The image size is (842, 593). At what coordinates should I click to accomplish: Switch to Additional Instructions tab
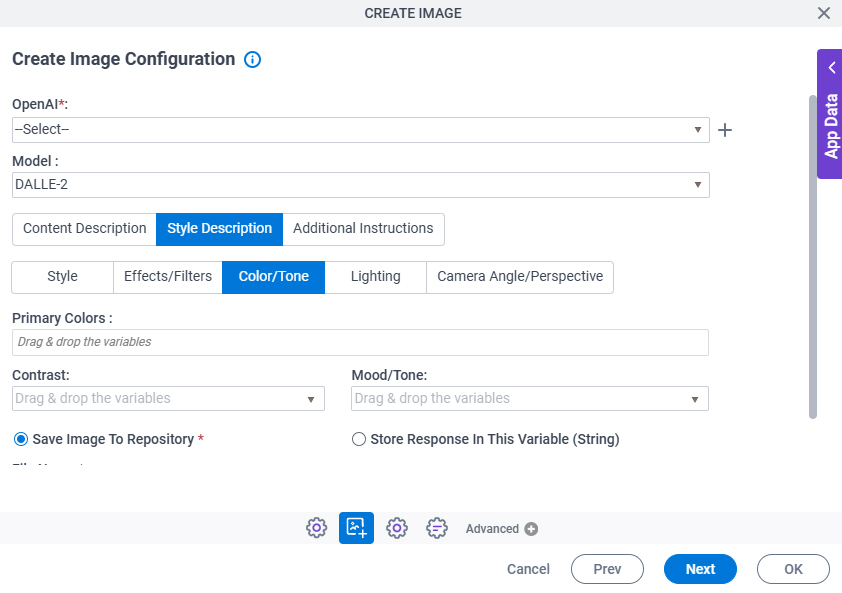(364, 229)
